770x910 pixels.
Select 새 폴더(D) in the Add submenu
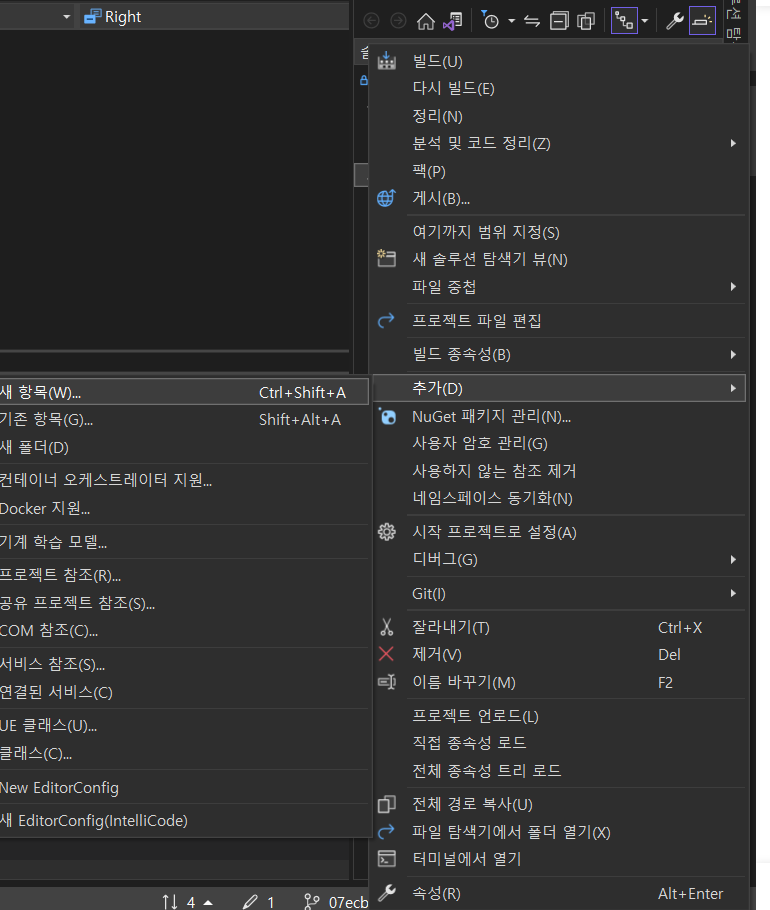point(184,447)
